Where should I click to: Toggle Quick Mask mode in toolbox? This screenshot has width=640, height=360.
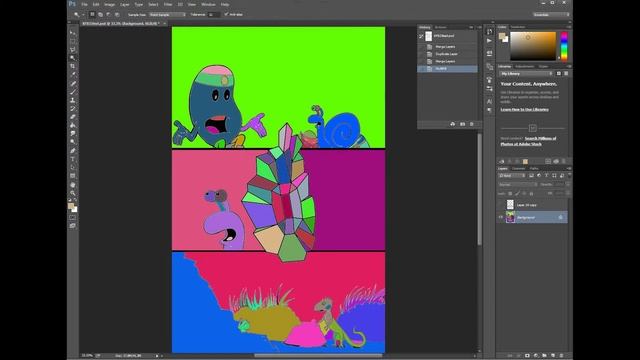coord(73,218)
